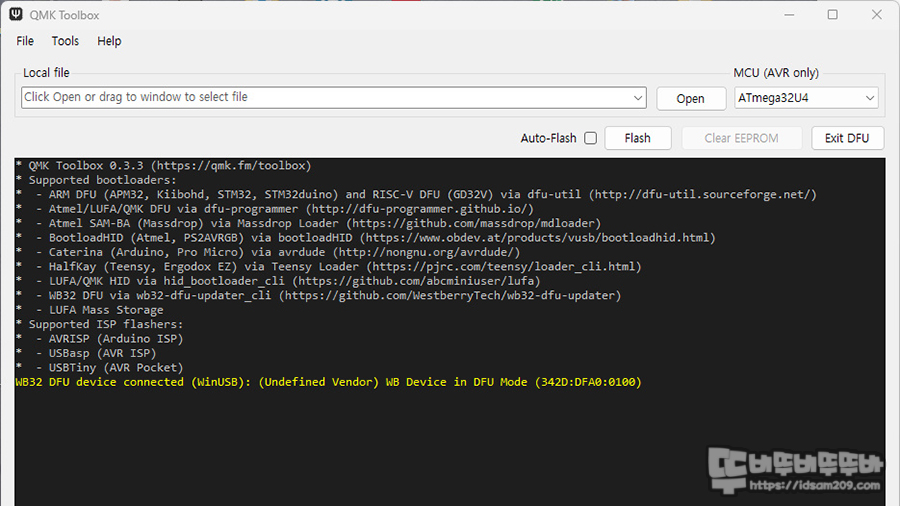Click the yellow WB32 DFU device connected message
The image size is (900, 506).
[328, 382]
